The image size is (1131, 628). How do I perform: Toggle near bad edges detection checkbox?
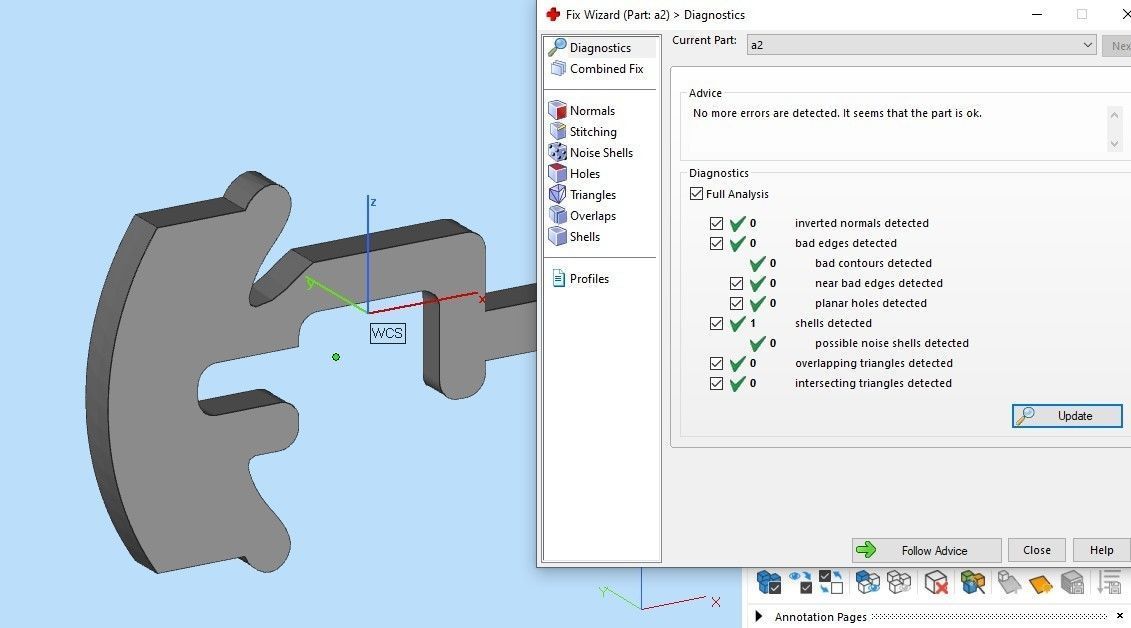click(x=736, y=283)
